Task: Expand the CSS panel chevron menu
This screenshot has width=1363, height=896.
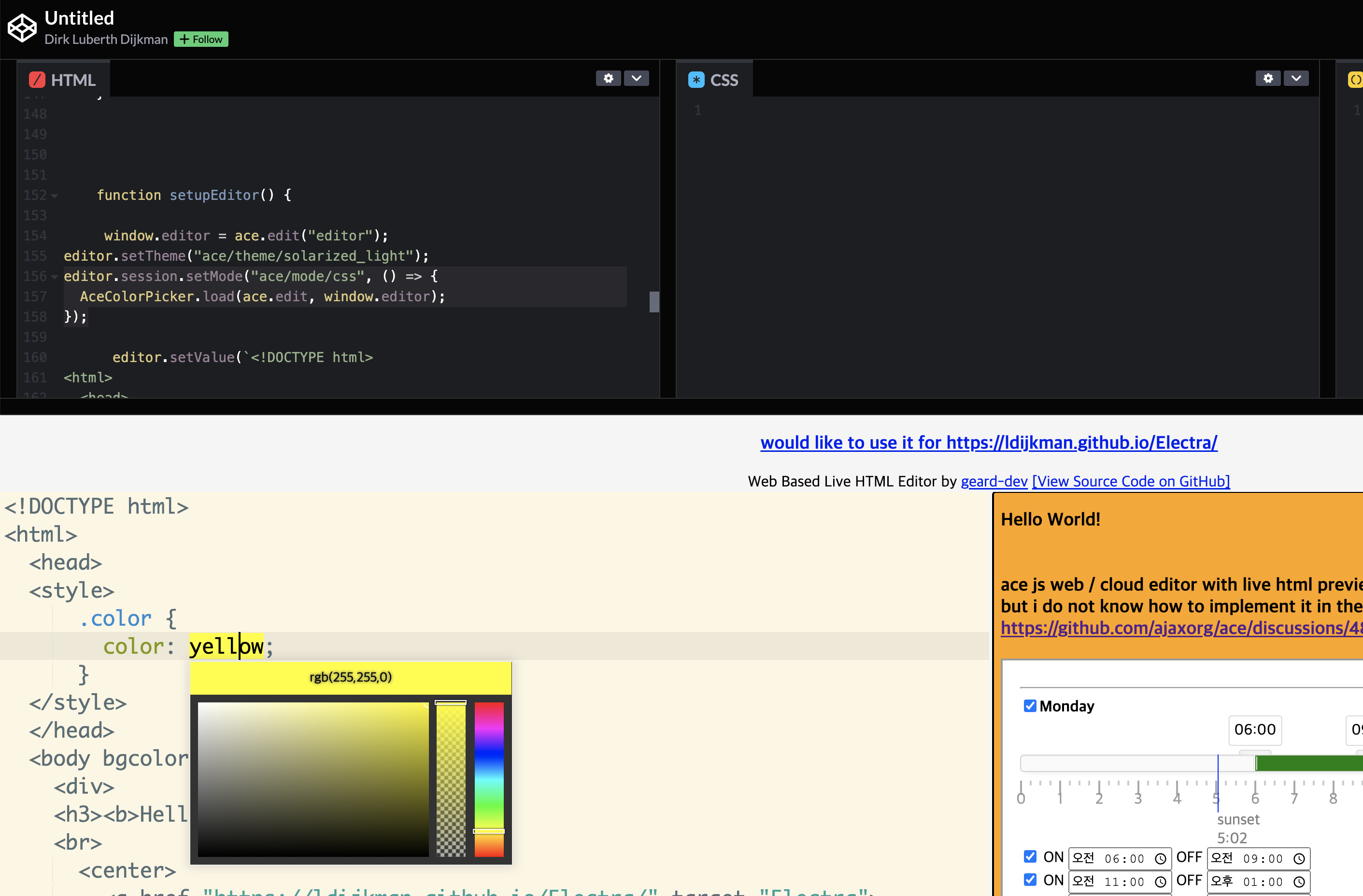Action: pyautogui.click(x=1296, y=78)
